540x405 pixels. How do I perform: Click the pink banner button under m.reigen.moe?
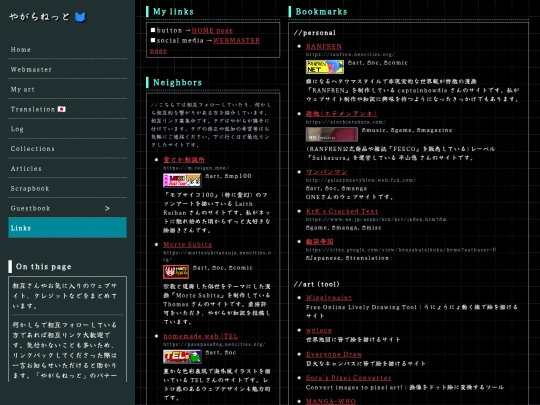(x=182, y=180)
